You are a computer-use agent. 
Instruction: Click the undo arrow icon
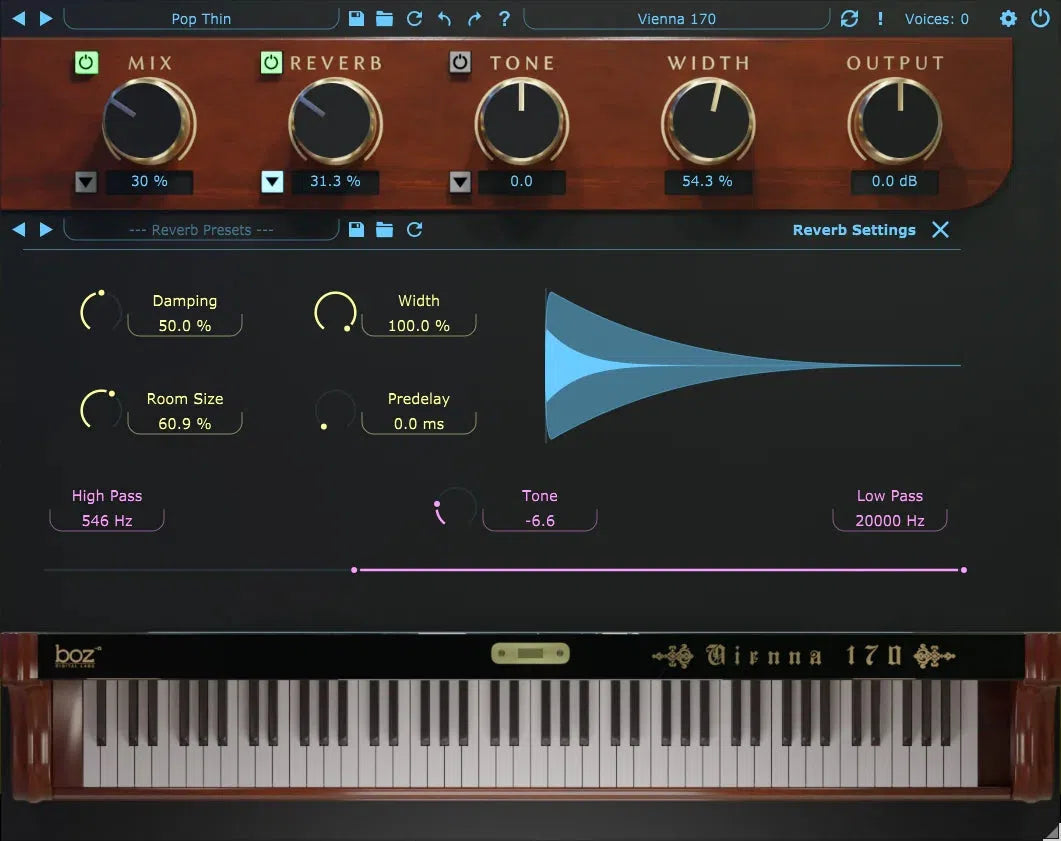pyautogui.click(x=444, y=18)
